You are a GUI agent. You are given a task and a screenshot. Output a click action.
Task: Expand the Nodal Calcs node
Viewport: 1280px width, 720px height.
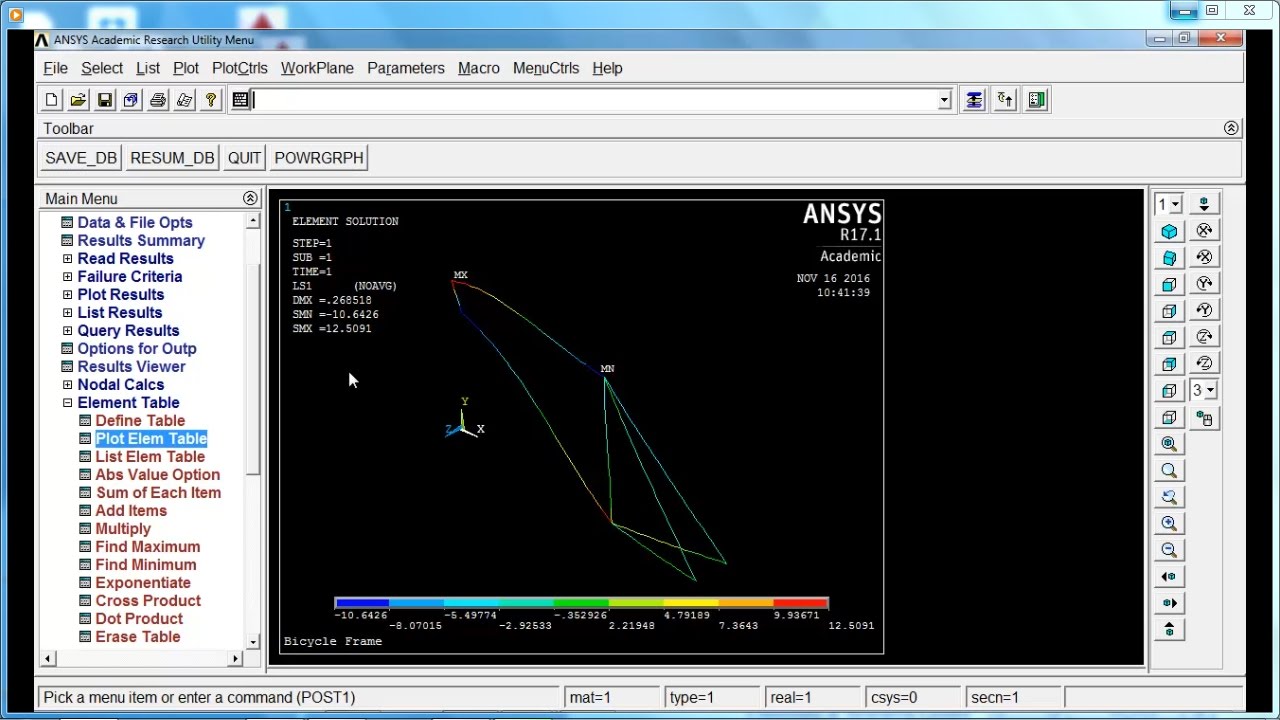[x=67, y=385]
